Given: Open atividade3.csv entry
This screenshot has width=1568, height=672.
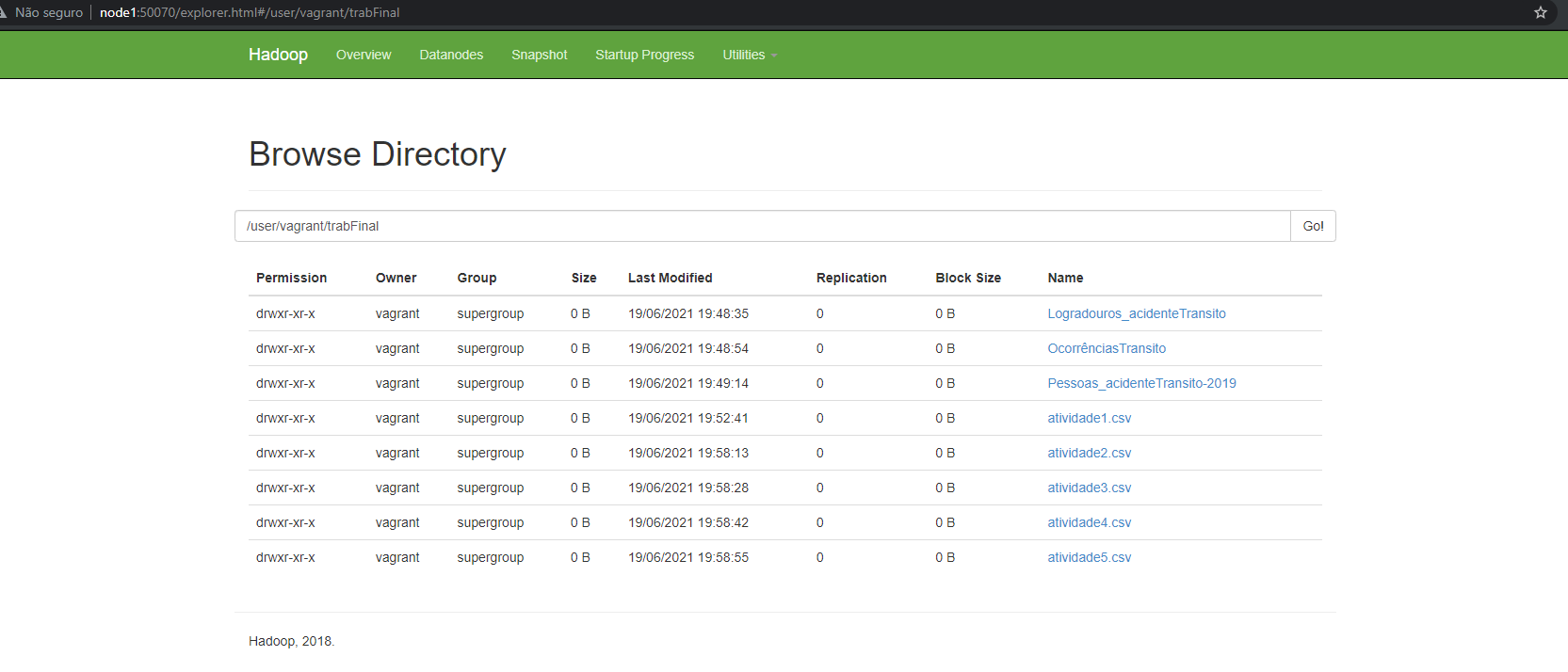Looking at the screenshot, I should (x=1089, y=488).
